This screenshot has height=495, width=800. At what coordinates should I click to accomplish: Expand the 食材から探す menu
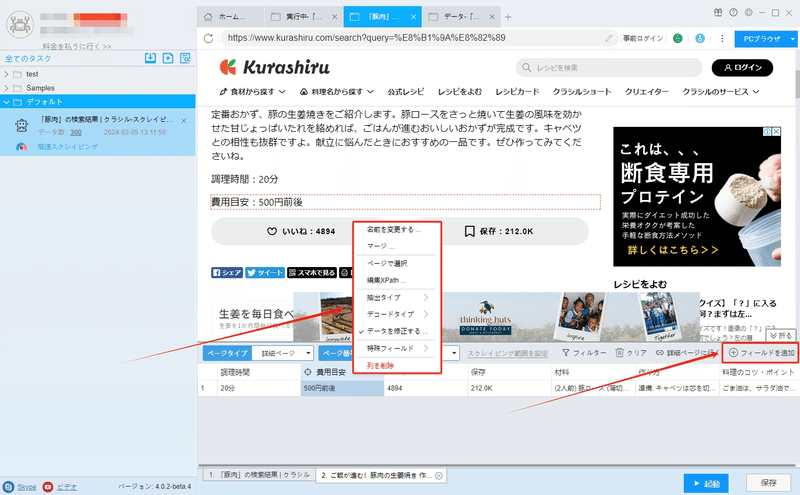[253, 92]
